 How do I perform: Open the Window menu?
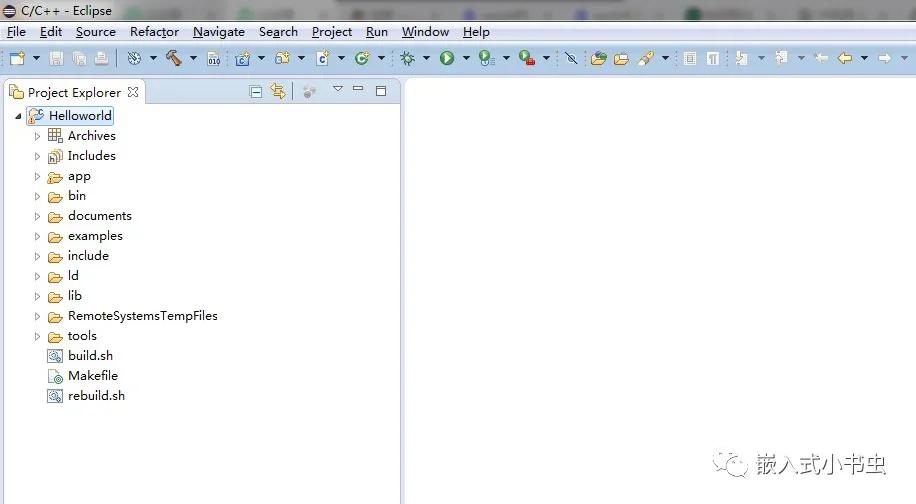[x=425, y=32]
